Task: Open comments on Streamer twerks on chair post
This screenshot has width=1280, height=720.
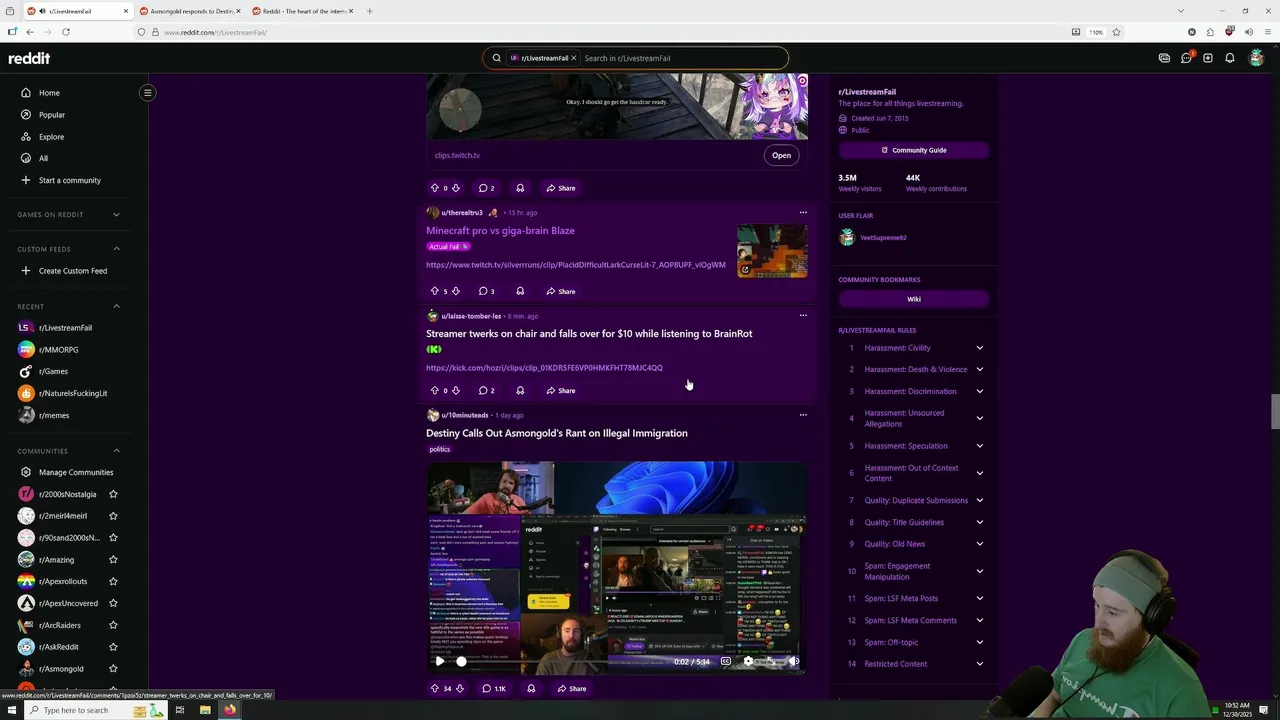Action: tap(486, 390)
